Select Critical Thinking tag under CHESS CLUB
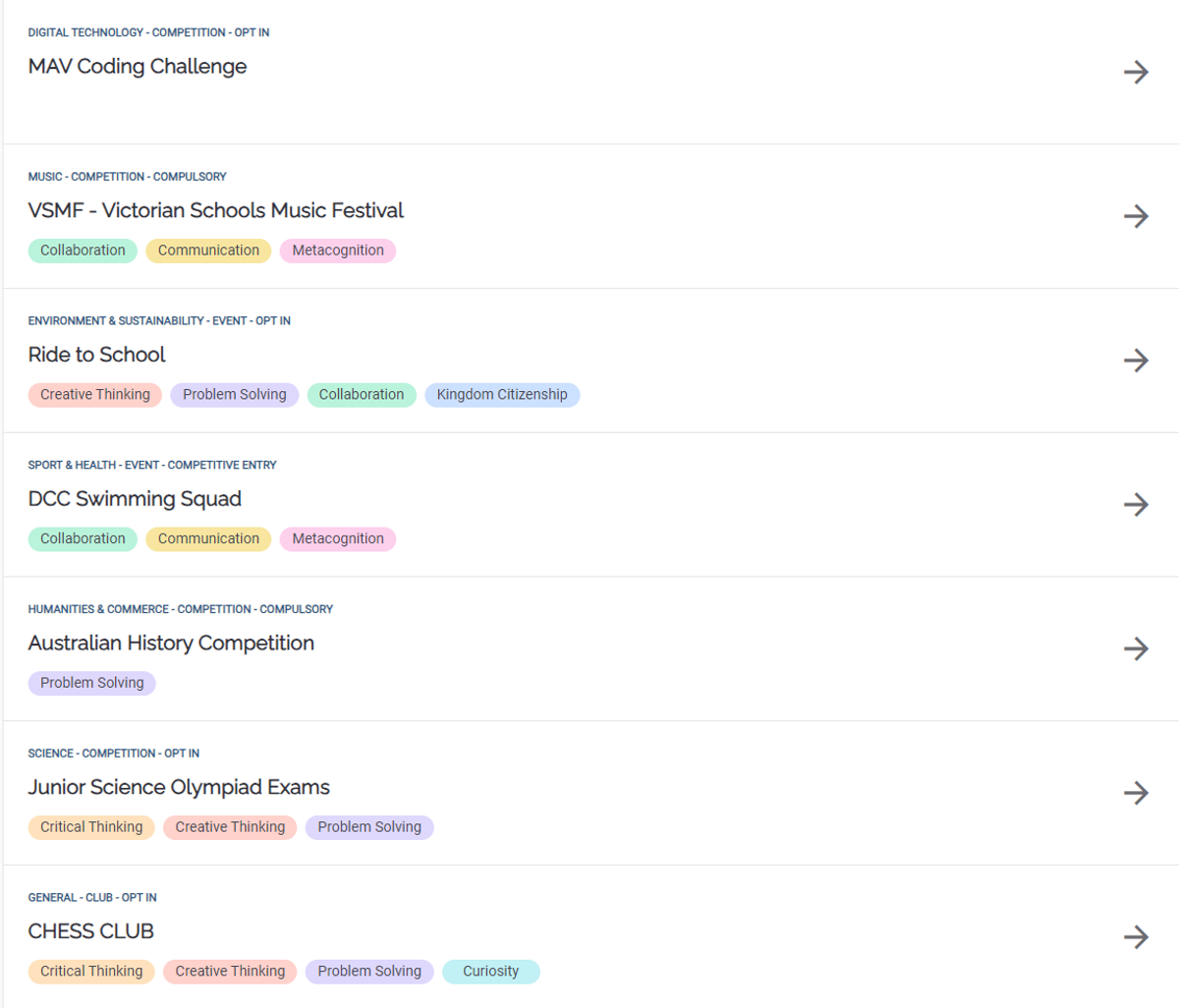The image size is (1179, 1008). coord(91,972)
